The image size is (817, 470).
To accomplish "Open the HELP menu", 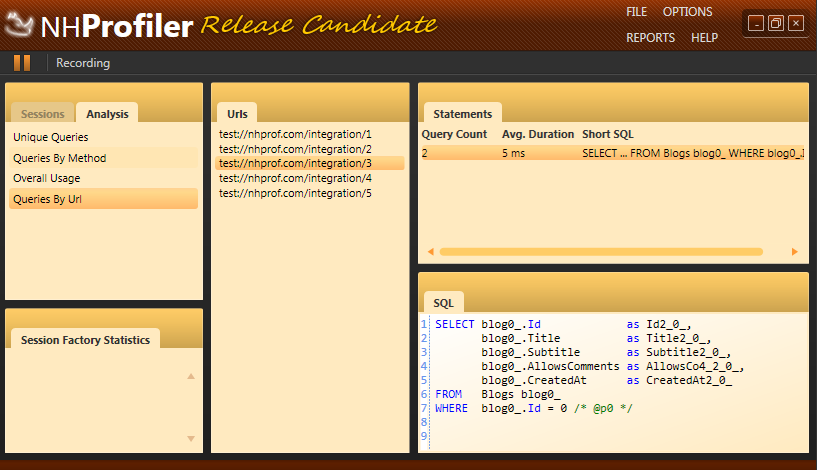I will [x=704, y=38].
